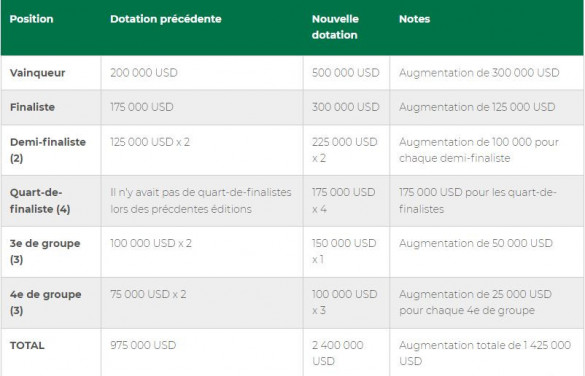Select the Nouvelle dotation header cell

[x=335, y=27]
